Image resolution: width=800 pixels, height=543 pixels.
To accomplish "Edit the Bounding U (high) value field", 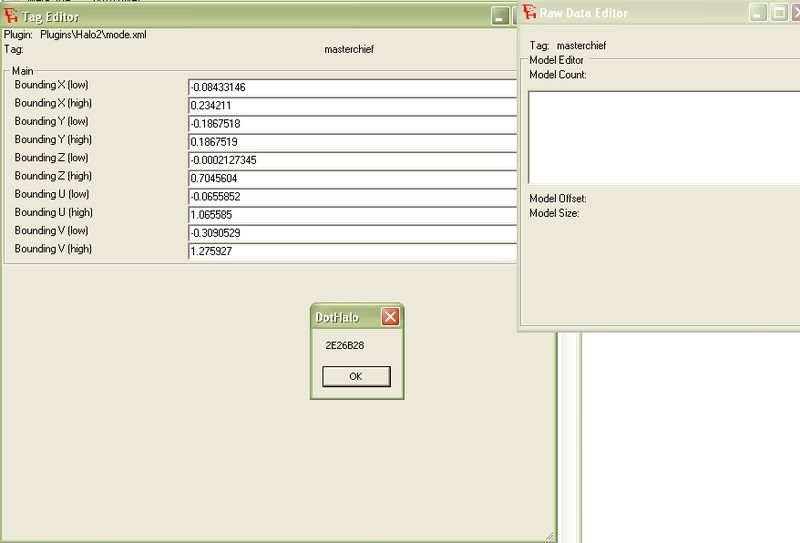I will pos(353,215).
